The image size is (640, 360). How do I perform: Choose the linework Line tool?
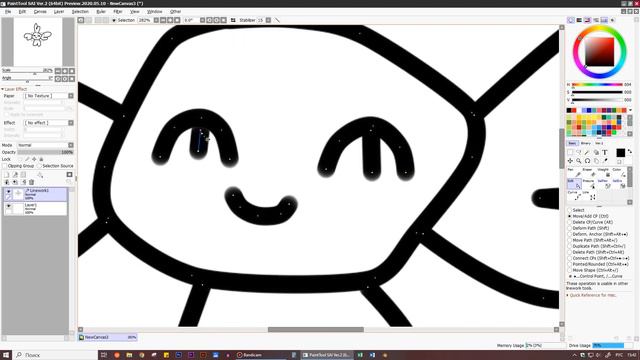pos(589,195)
